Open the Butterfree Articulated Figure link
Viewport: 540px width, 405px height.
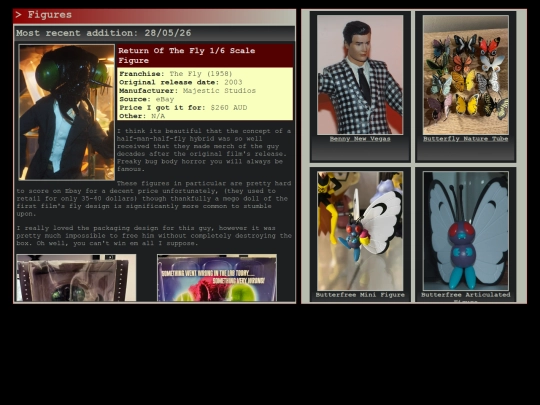tap(466, 297)
